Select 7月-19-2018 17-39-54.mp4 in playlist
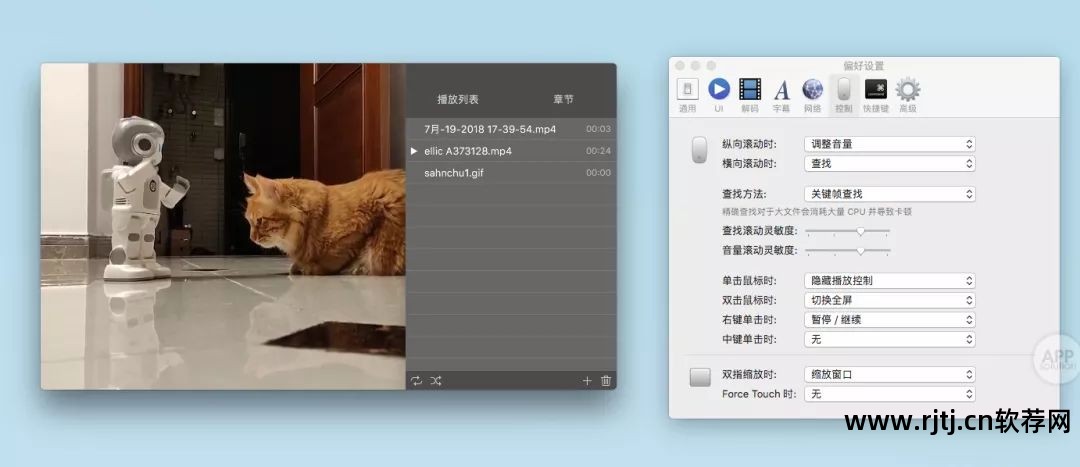This screenshot has height=467, width=1080. (x=511, y=129)
